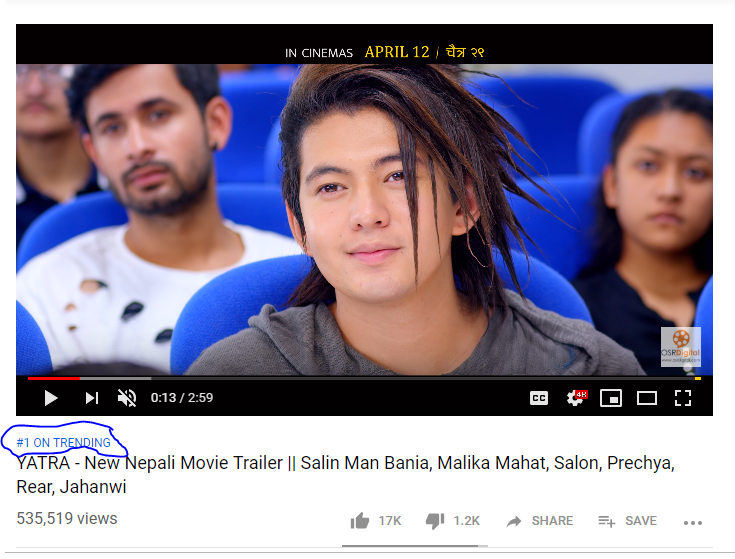735x559 pixels.
Task: Activate the miniplayer icon
Action: 611,398
